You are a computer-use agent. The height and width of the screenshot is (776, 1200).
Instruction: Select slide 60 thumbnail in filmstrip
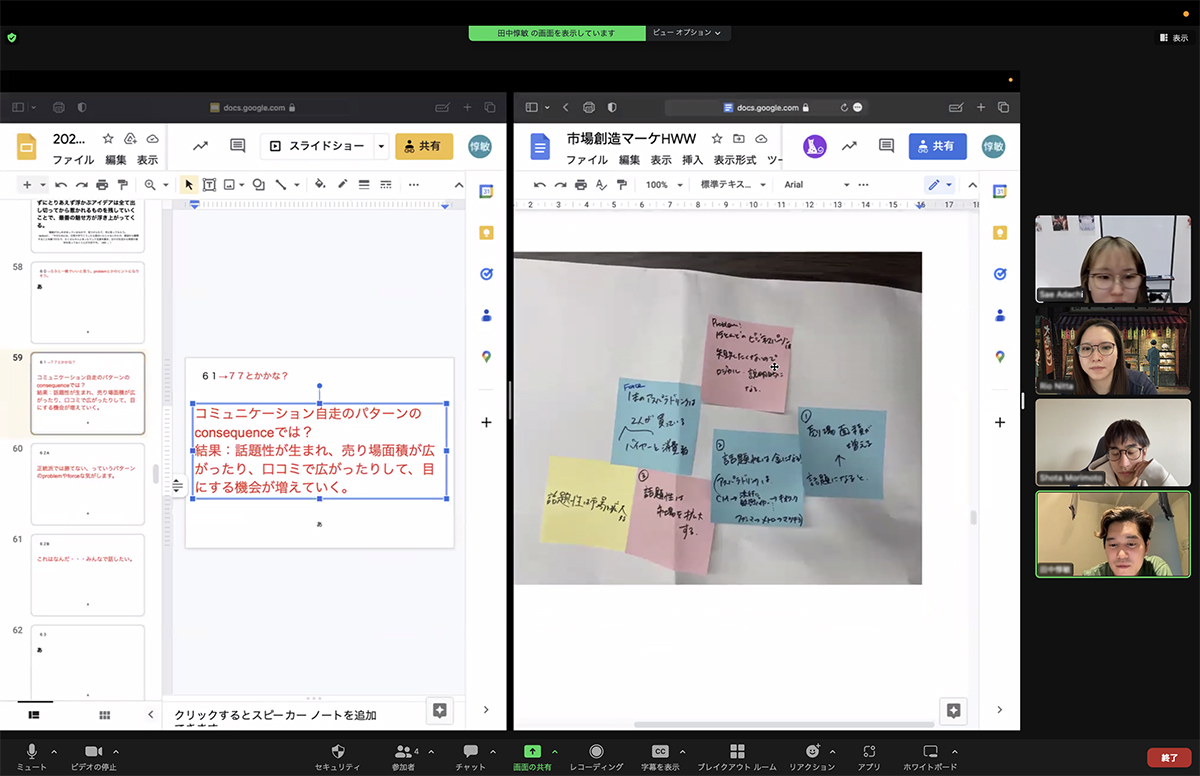[x=88, y=485]
